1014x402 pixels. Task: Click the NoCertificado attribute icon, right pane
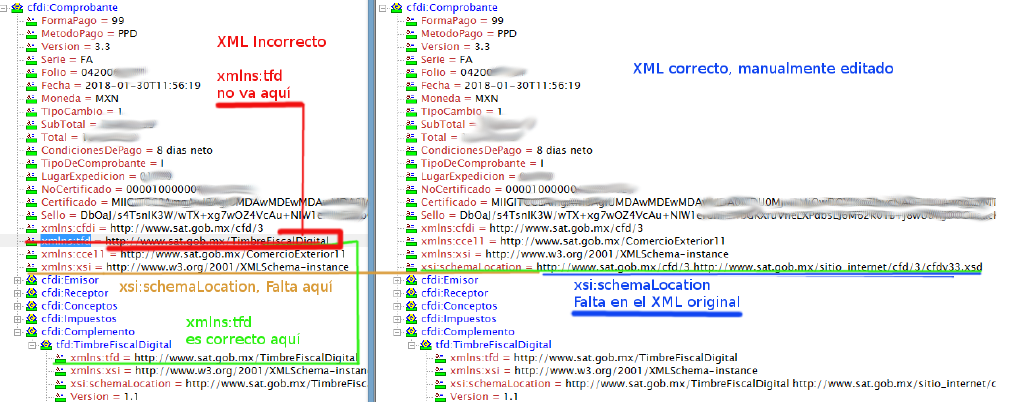tap(411, 189)
